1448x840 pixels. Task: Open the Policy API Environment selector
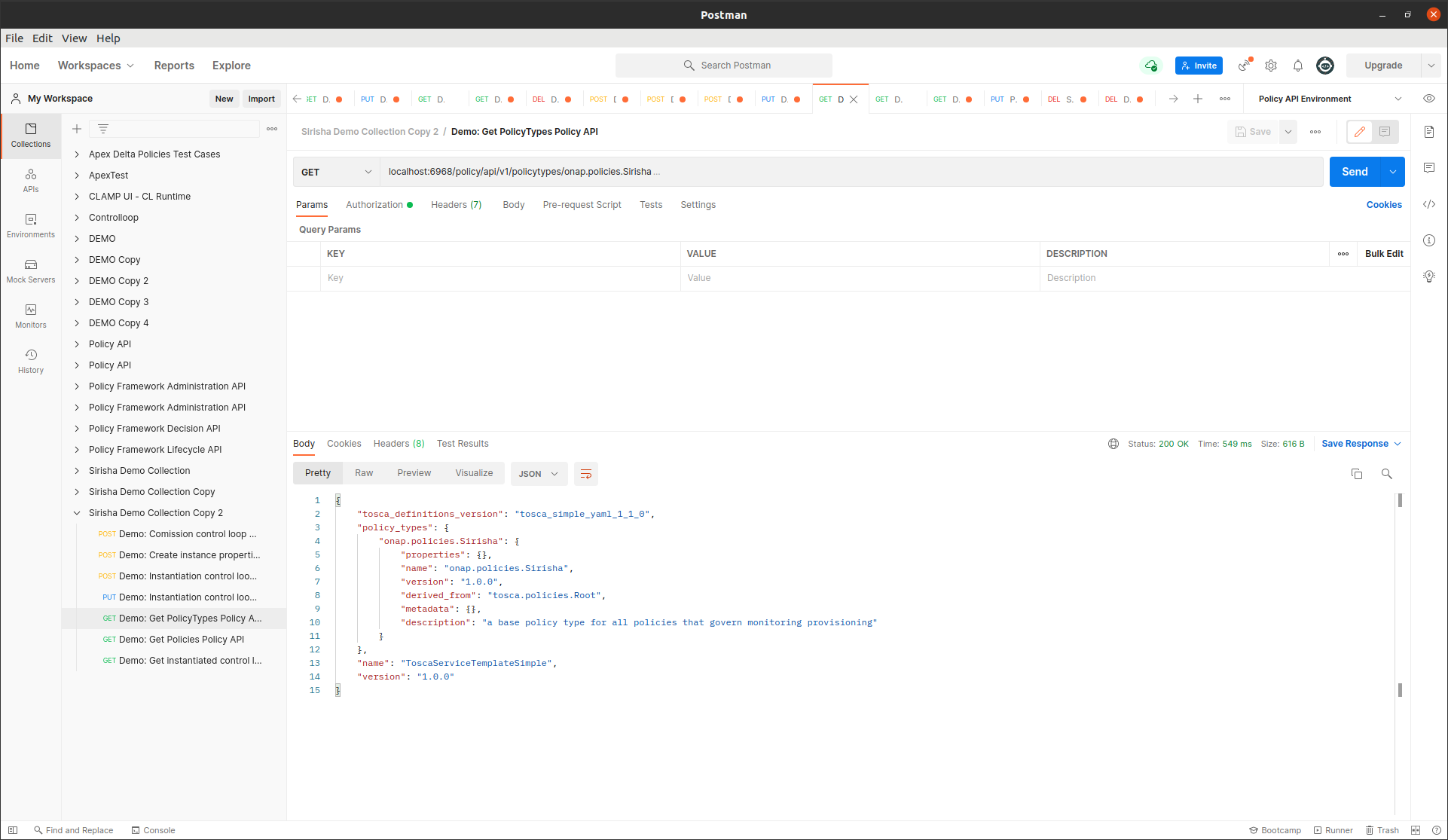click(x=1330, y=99)
